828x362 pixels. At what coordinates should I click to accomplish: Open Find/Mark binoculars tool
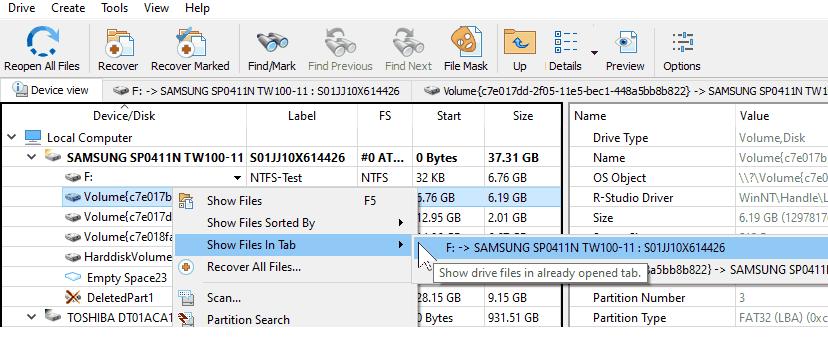271,43
